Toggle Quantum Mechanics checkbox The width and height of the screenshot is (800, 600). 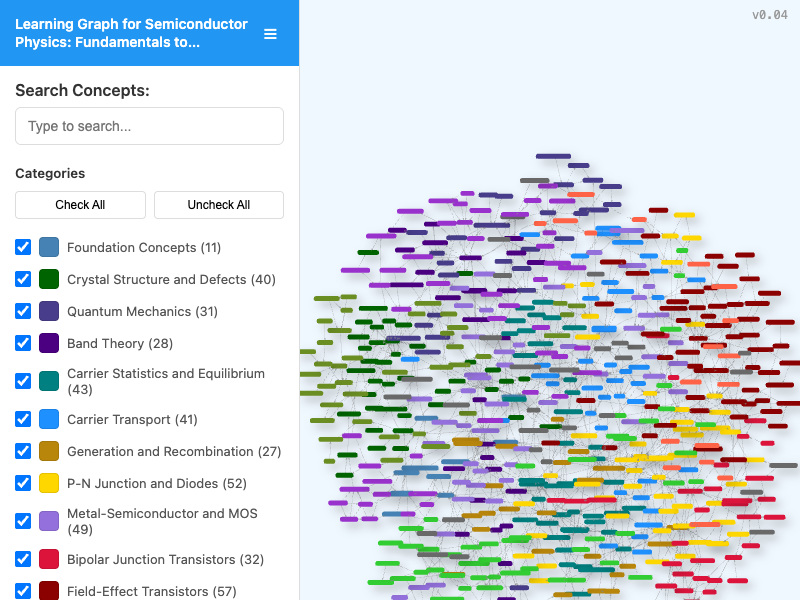[23, 311]
